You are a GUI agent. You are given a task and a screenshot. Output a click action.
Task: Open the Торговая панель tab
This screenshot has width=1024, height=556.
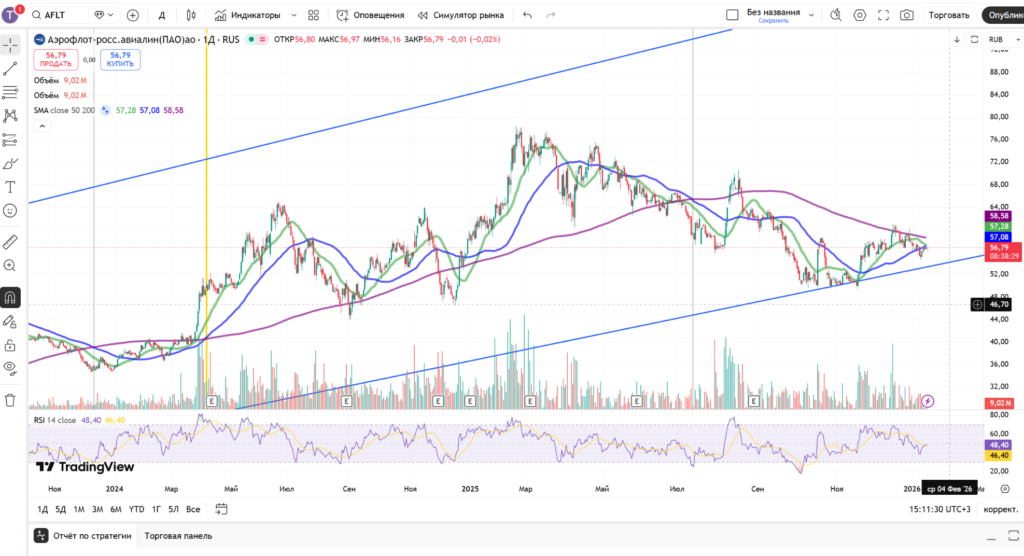(178, 536)
